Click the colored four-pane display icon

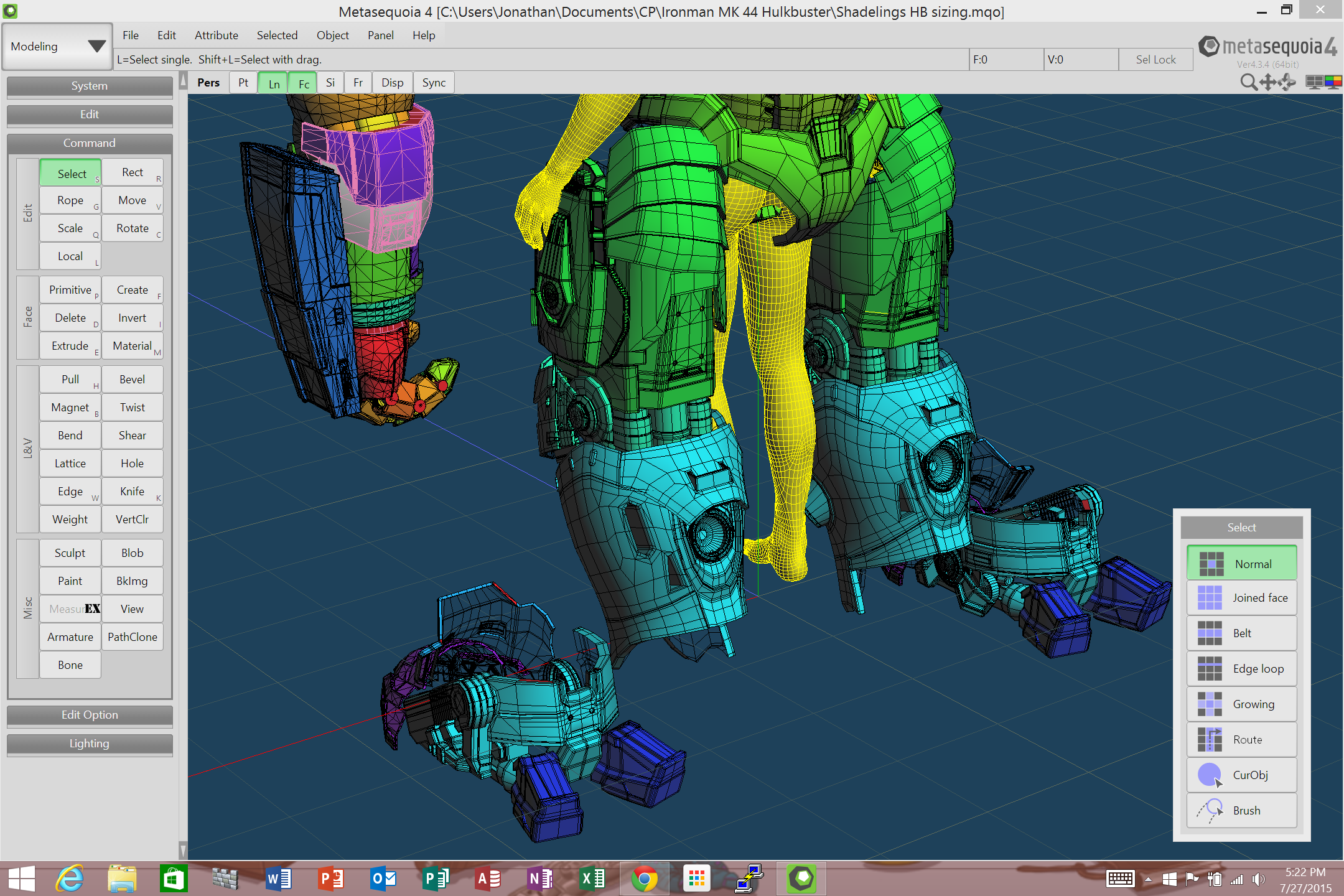[x=1333, y=82]
